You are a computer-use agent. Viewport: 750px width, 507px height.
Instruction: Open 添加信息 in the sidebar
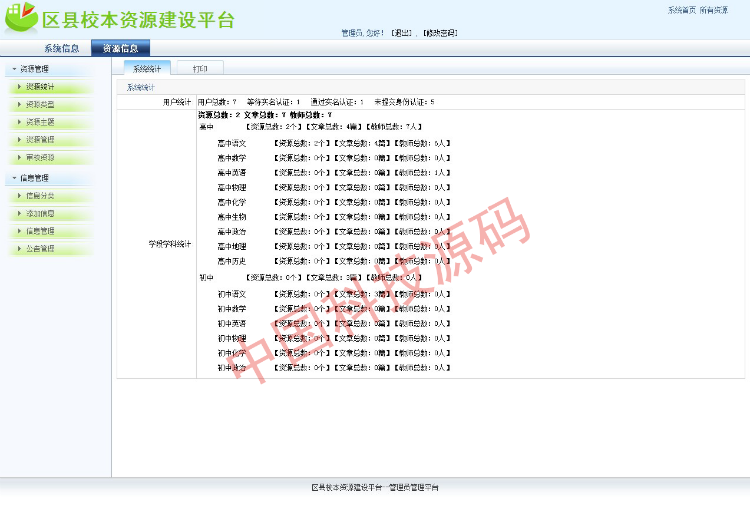(51, 213)
